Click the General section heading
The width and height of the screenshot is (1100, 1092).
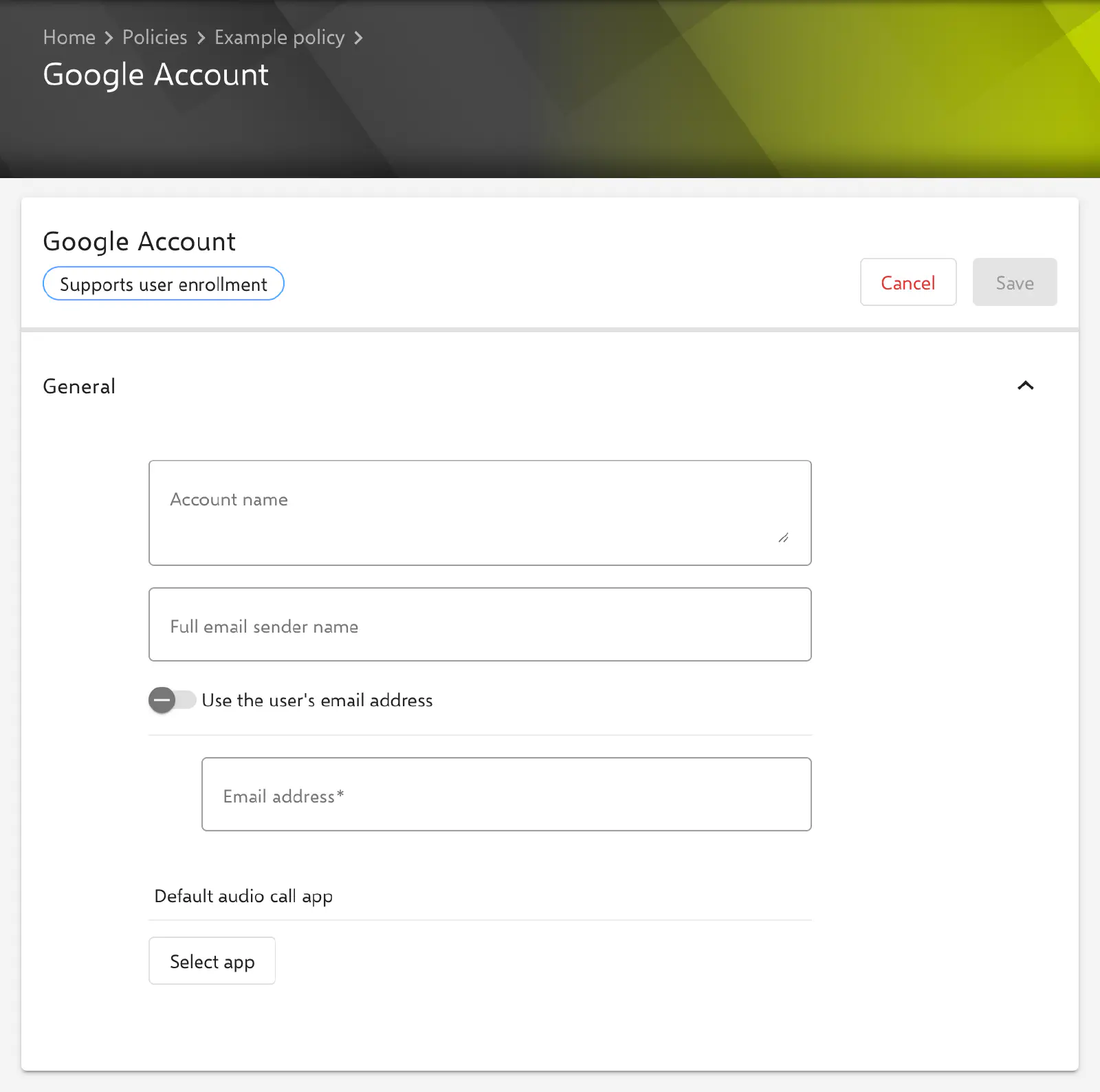79,386
